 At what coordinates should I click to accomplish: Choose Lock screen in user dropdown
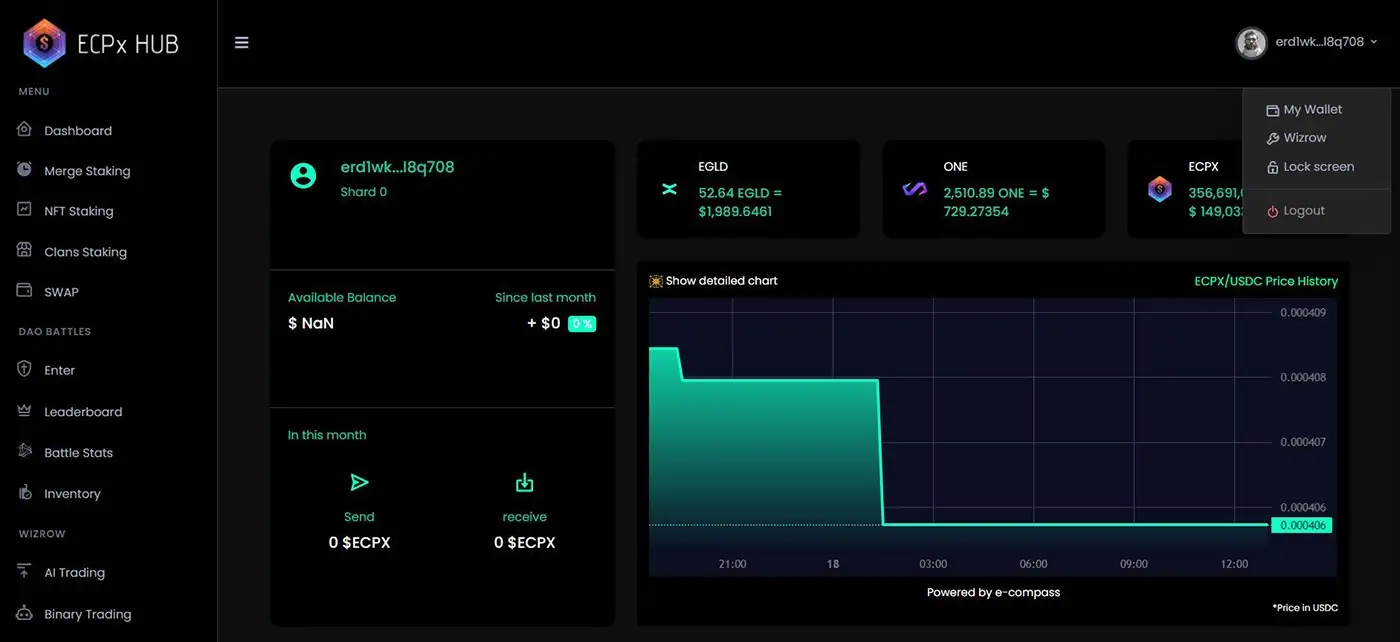[1318, 167]
